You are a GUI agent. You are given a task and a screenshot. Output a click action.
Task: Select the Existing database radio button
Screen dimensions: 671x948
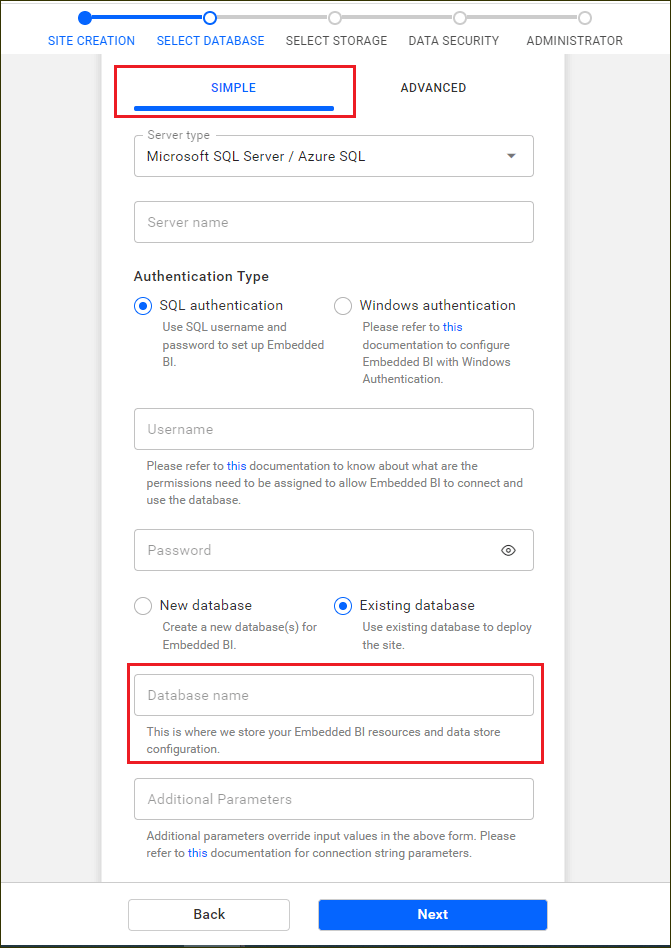coord(343,605)
